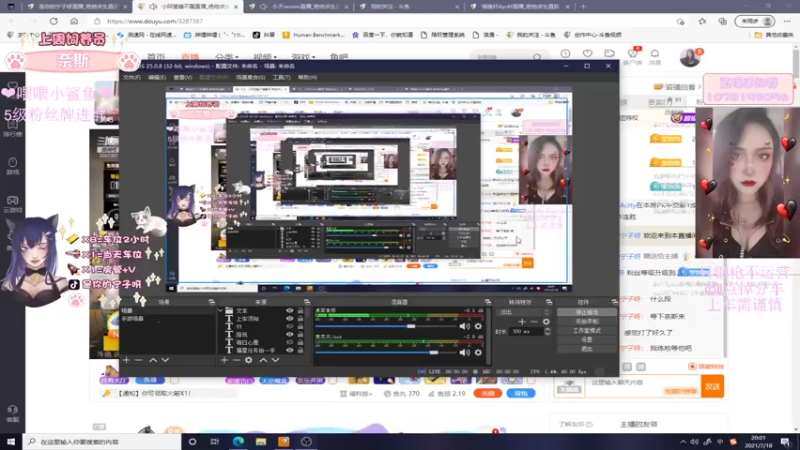Mute the Mic/Aux speaker icon
Viewport: 800px width, 450px height.
click(x=464, y=352)
